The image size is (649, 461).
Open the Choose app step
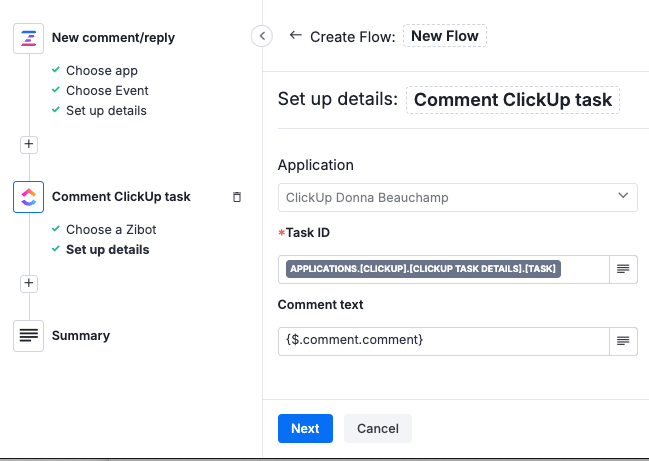point(102,70)
